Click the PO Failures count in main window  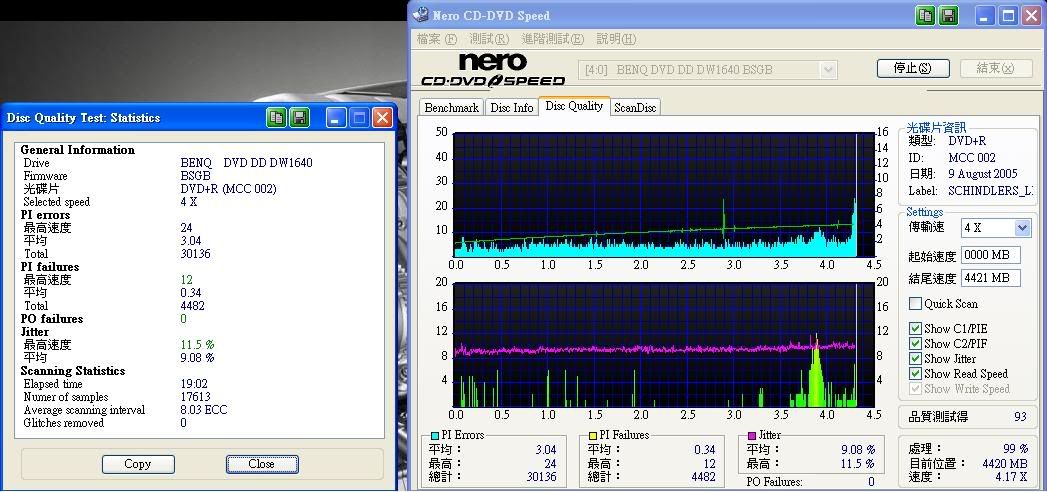click(871, 481)
